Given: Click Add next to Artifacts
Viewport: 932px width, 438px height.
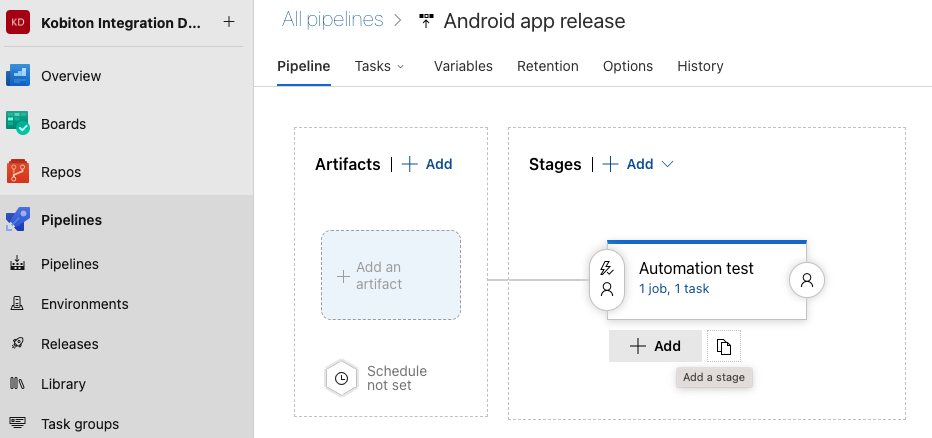Looking at the screenshot, I should pyautogui.click(x=427, y=164).
